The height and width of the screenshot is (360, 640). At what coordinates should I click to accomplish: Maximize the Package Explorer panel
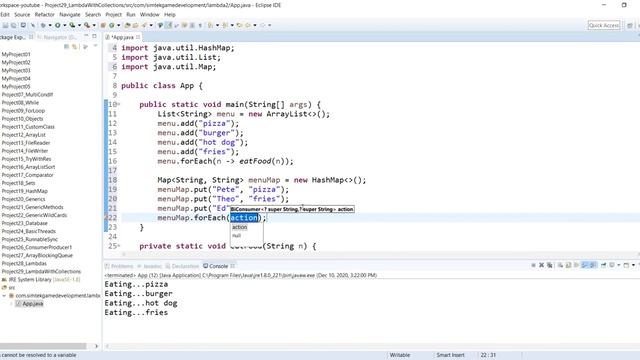(x=95, y=36)
